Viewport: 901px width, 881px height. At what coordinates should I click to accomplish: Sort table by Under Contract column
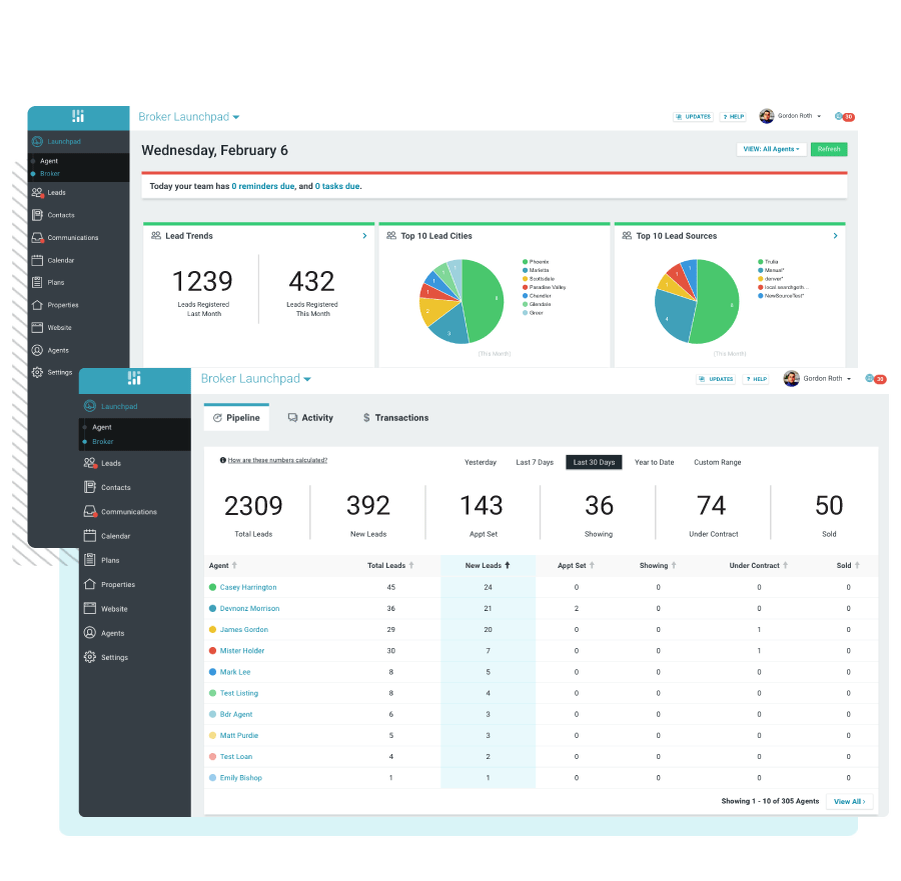coord(758,565)
